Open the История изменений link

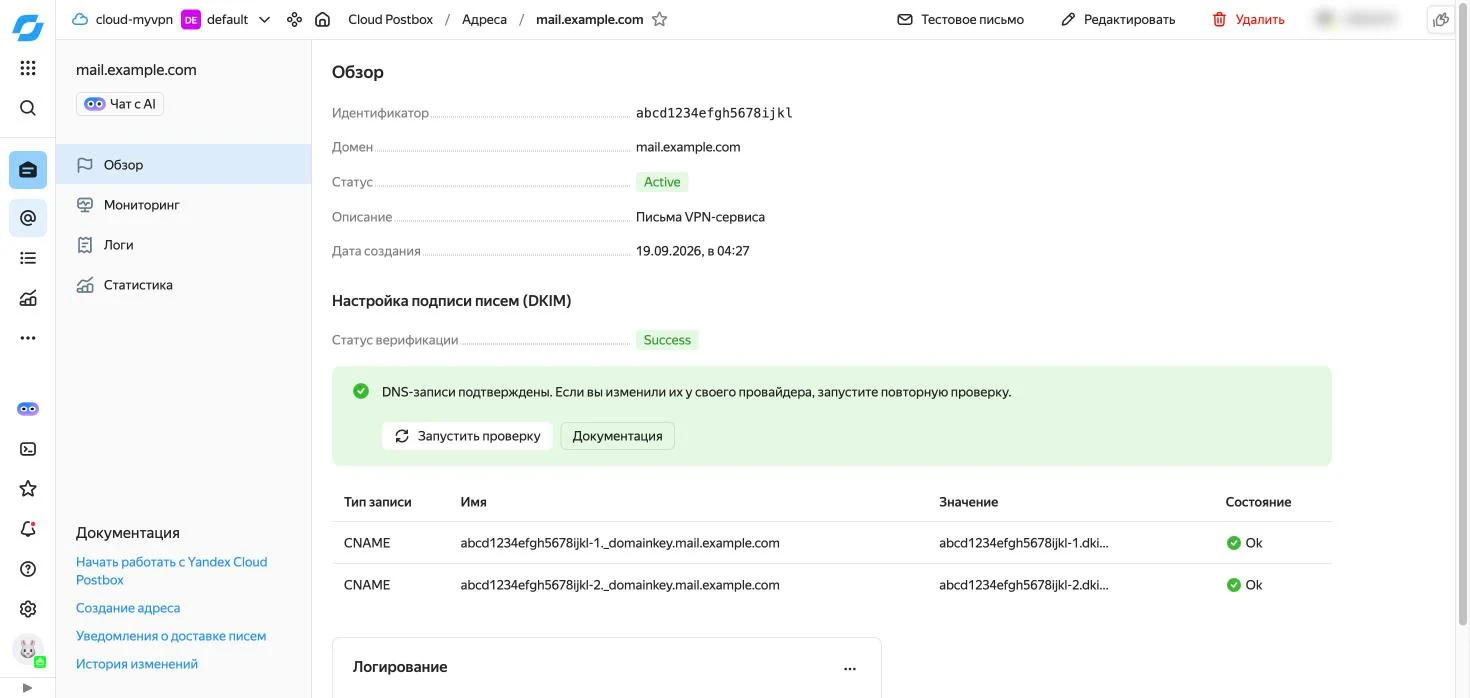(x=137, y=664)
